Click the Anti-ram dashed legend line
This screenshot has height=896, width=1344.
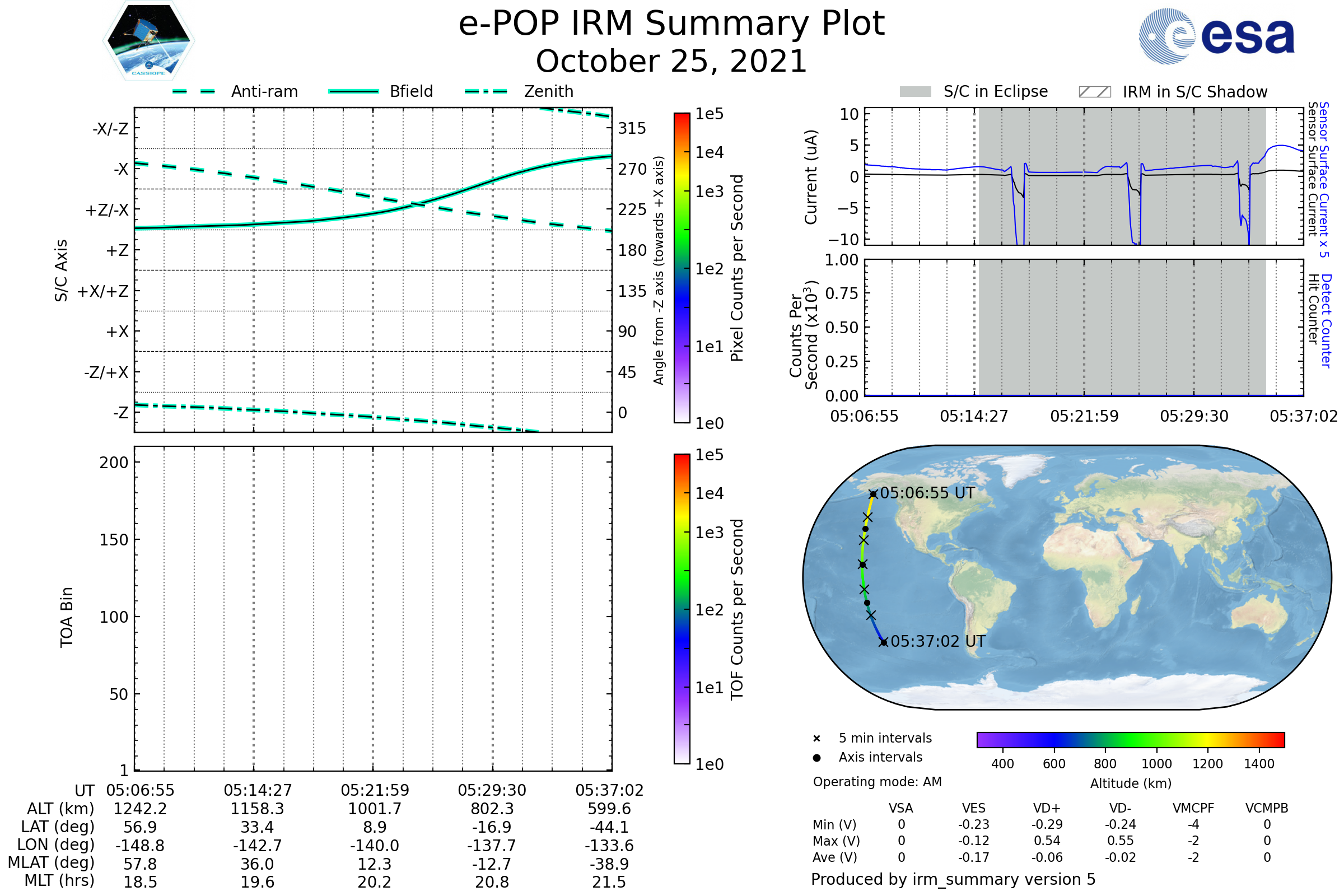coord(194,91)
